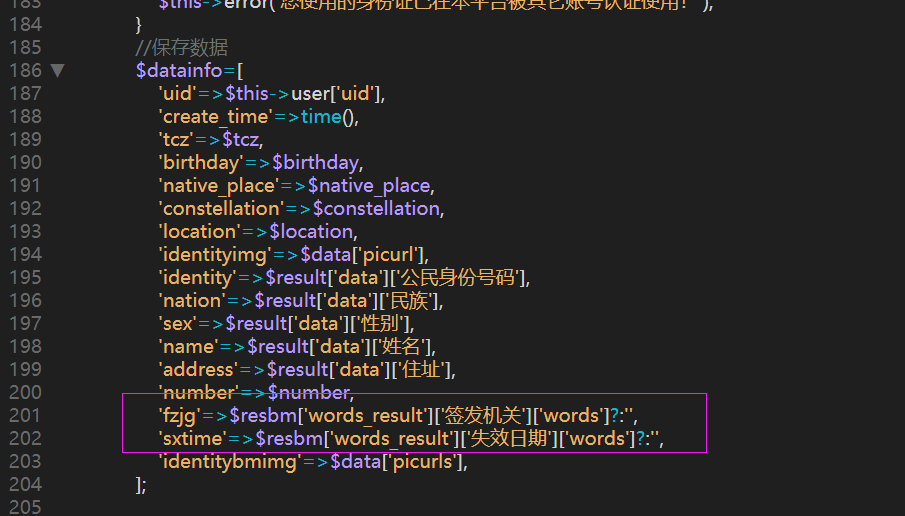Click the $native_place variable

click(x=369, y=186)
